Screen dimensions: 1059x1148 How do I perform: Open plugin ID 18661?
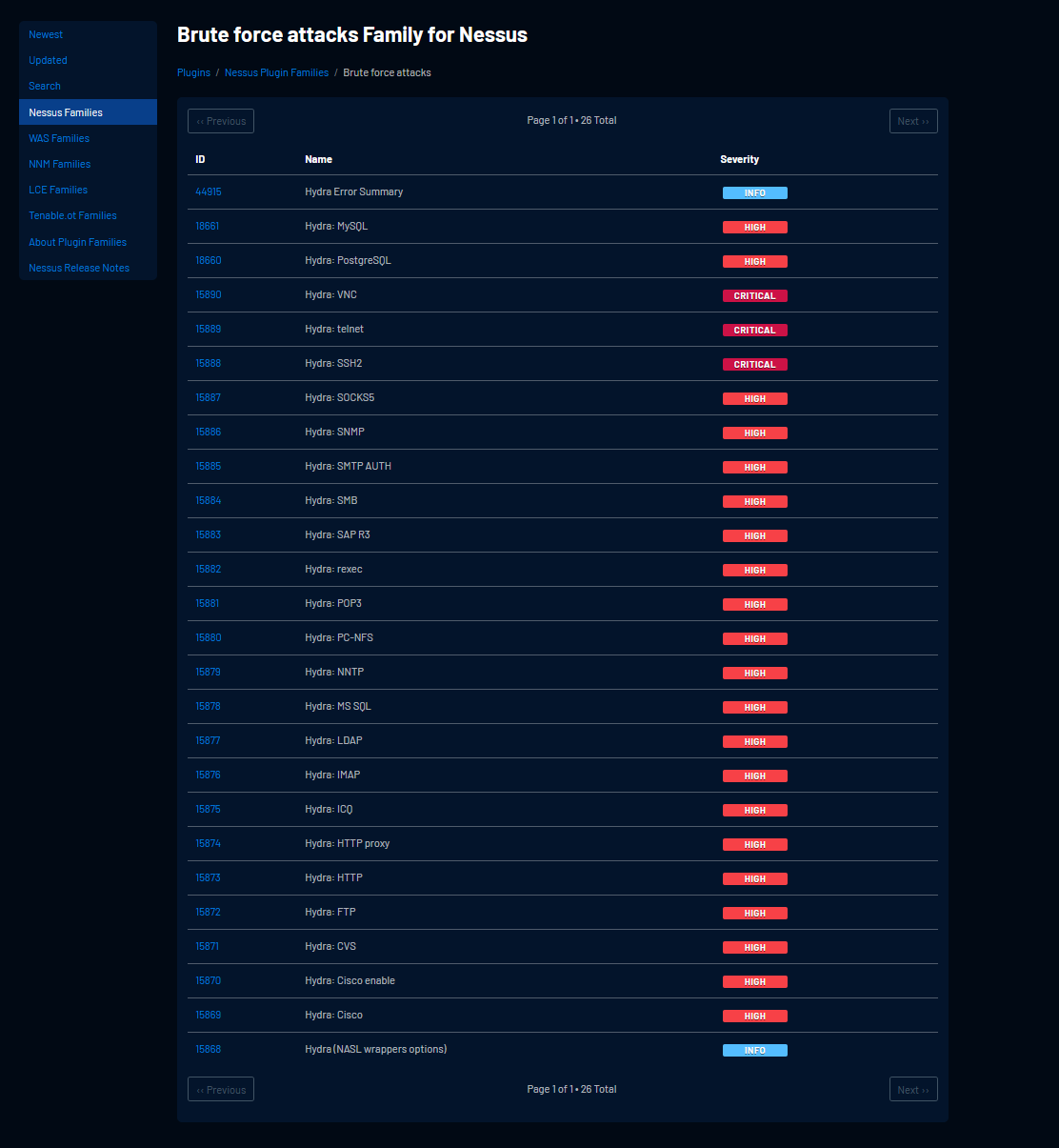click(x=208, y=226)
